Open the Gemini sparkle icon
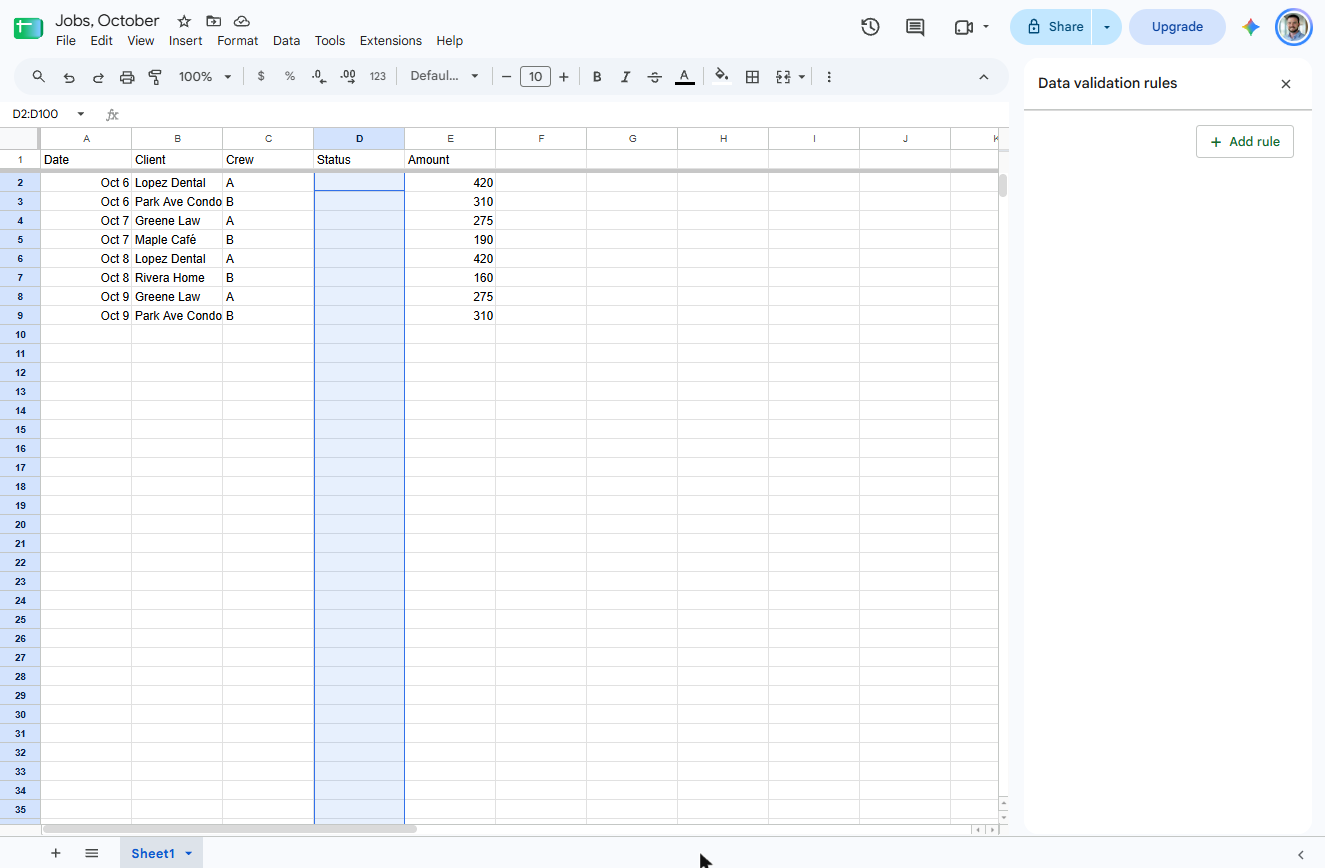1325x868 pixels. click(x=1251, y=27)
